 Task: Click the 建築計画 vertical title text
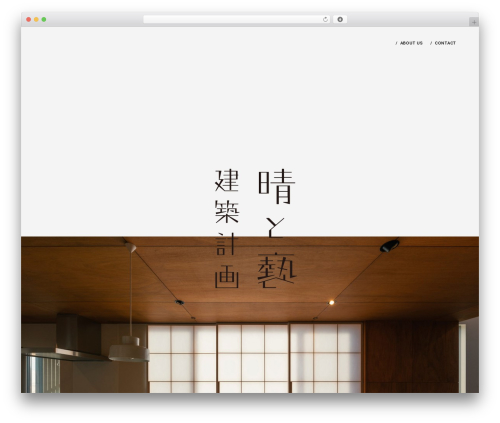(x=227, y=229)
